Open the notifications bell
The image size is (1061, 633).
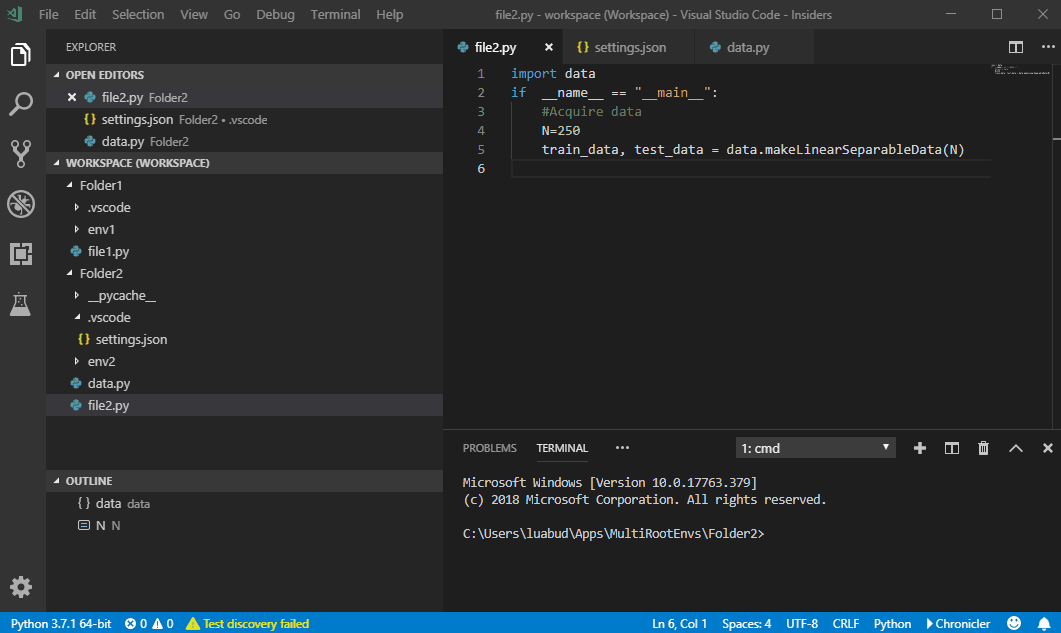[x=1044, y=624]
